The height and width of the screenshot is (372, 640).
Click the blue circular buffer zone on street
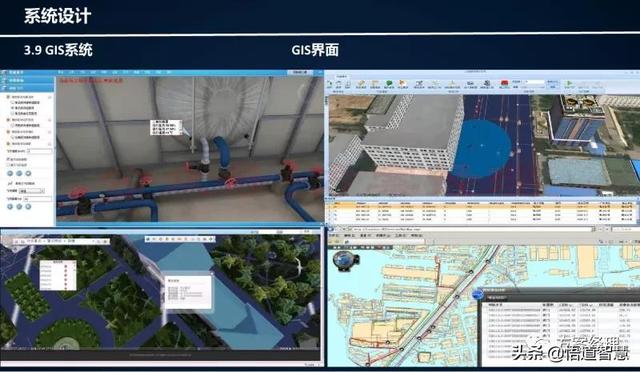point(482,148)
